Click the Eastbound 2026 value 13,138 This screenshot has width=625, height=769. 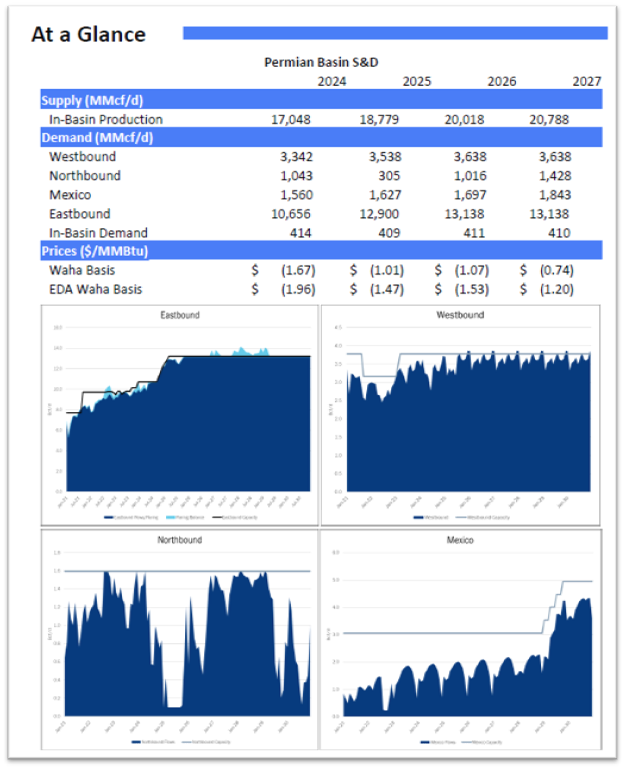click(x=464, y=214)
